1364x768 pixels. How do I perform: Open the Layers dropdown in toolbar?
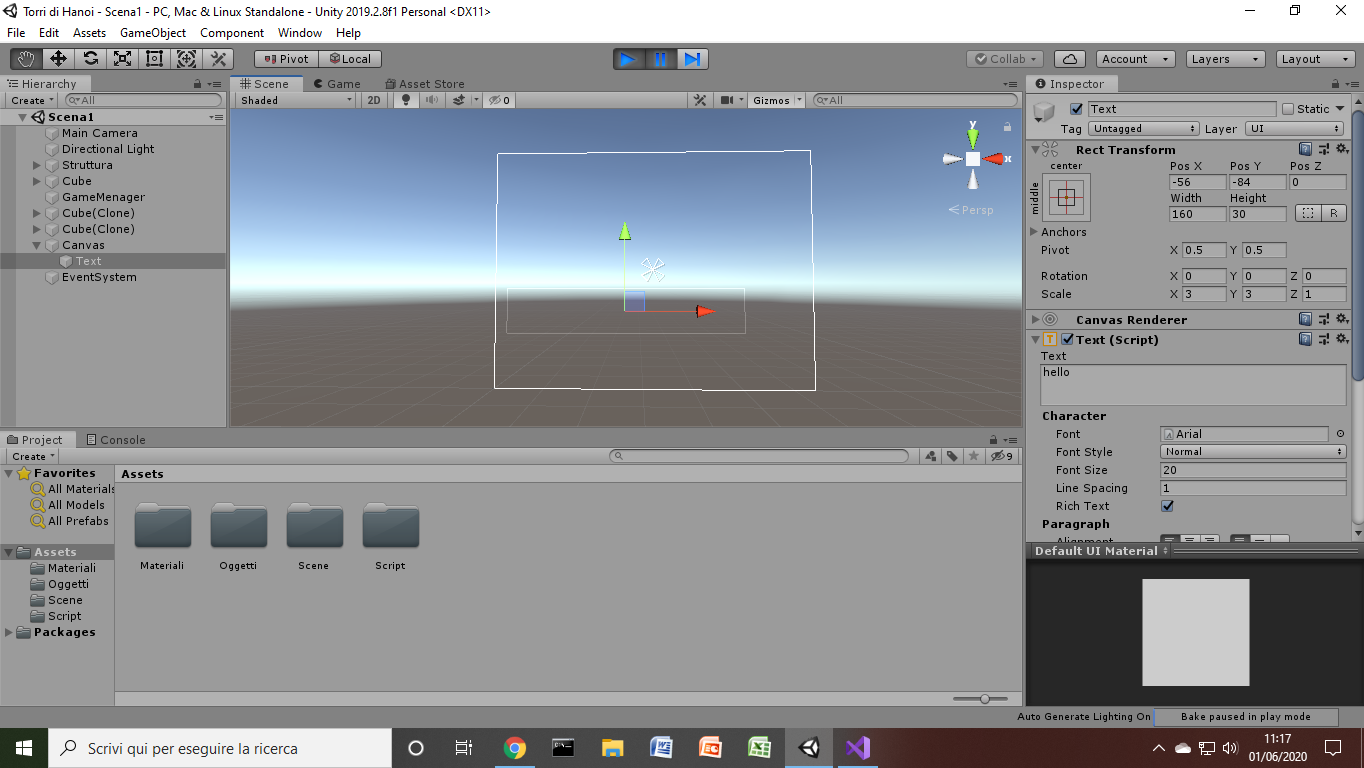pos(1224,59)
